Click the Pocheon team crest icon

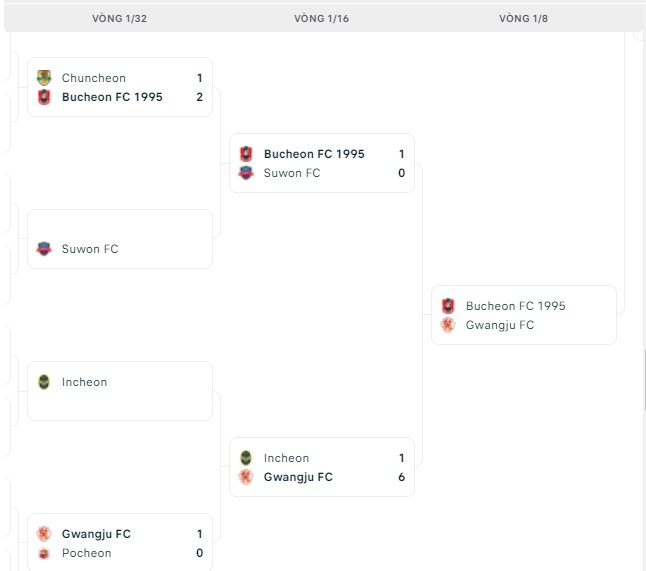click(x=44, y=553)
